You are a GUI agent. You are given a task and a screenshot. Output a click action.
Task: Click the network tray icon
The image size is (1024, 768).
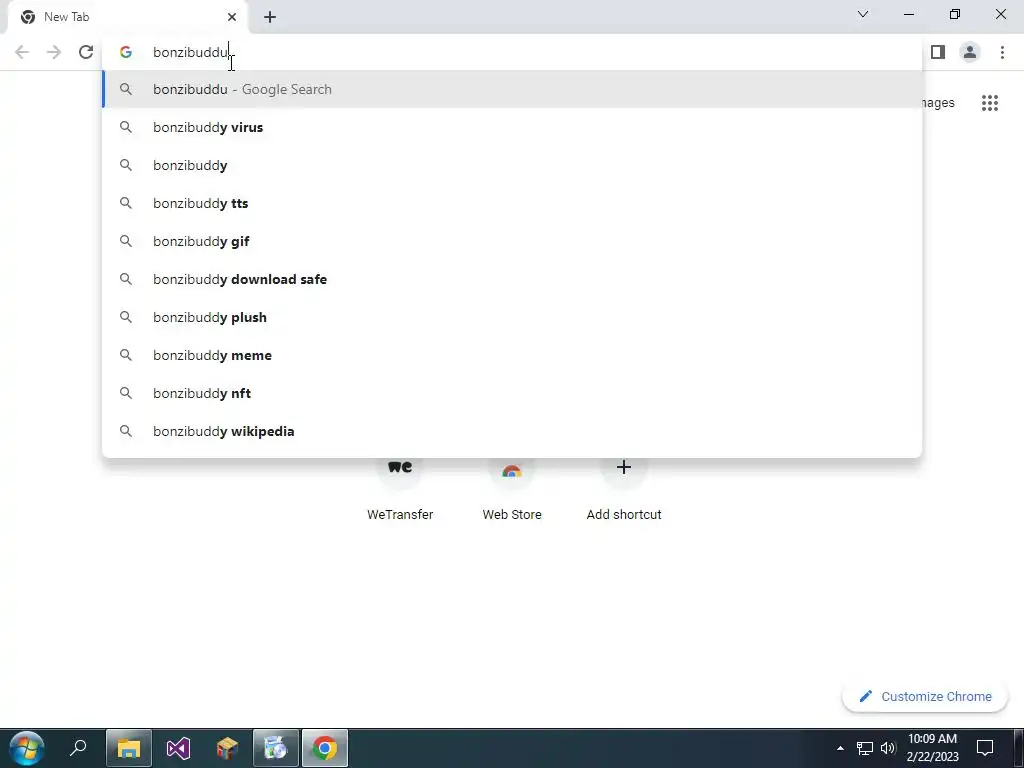865,748
